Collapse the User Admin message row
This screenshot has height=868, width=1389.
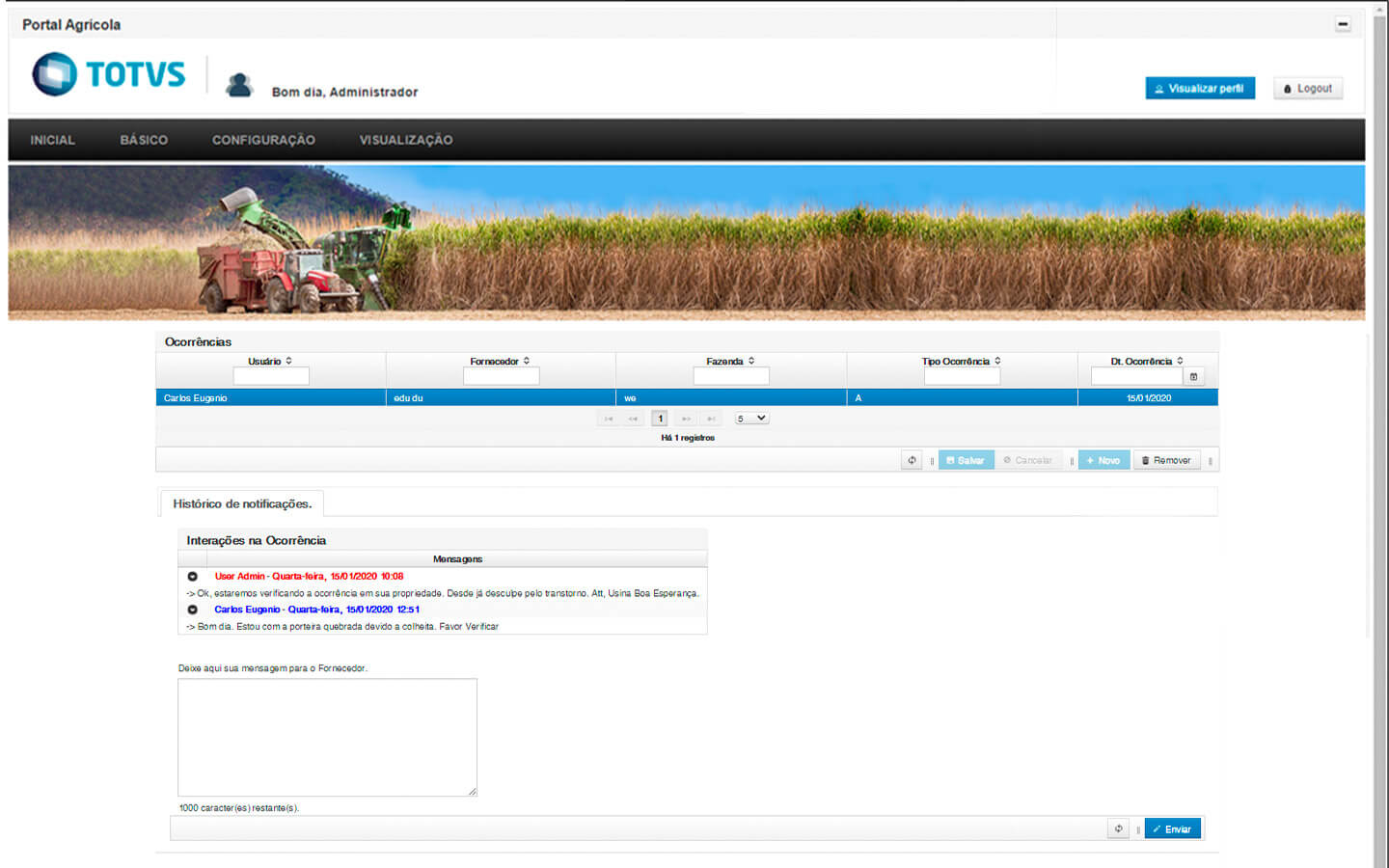coord(192,576)
